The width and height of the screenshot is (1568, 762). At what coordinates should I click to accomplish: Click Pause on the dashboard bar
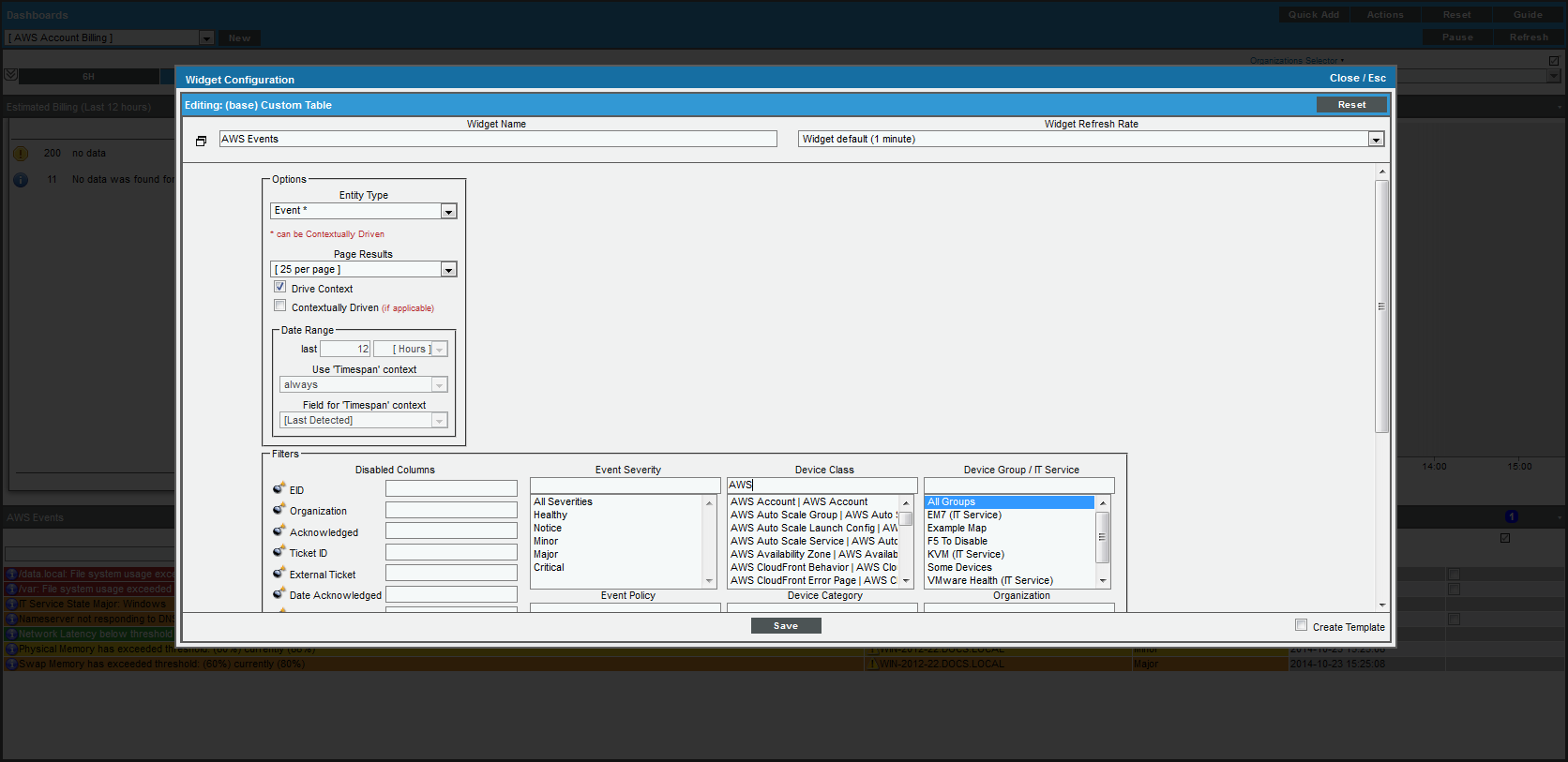tap(1457, 37)
